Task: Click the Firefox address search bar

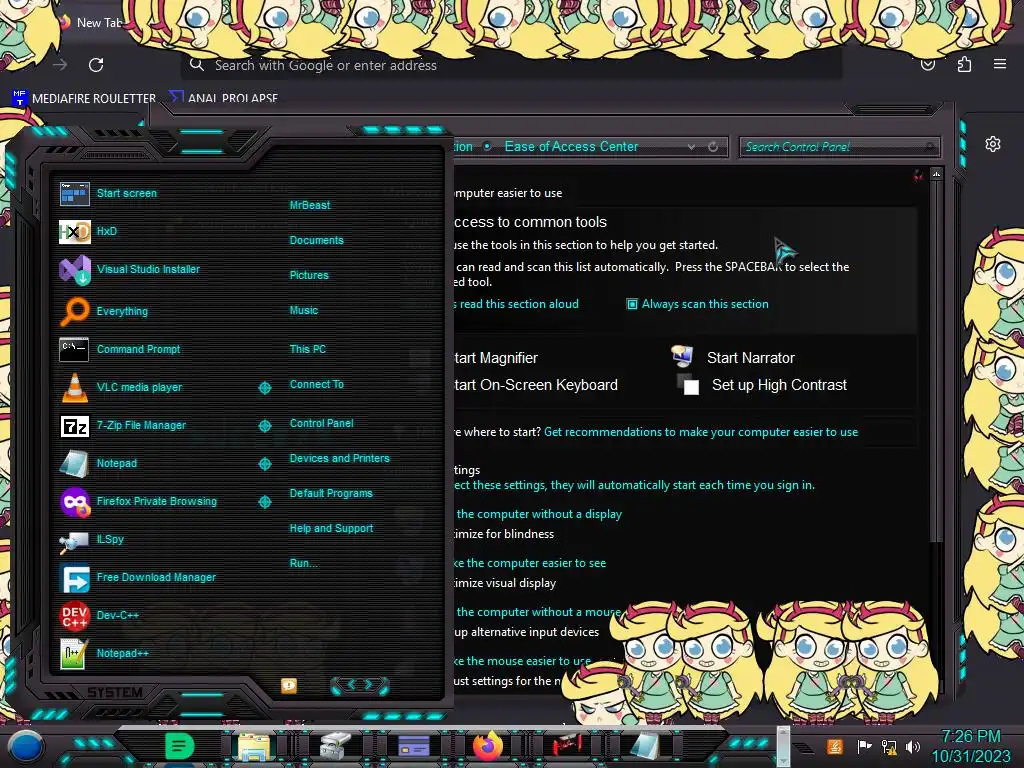Action: tap(511, 65)
